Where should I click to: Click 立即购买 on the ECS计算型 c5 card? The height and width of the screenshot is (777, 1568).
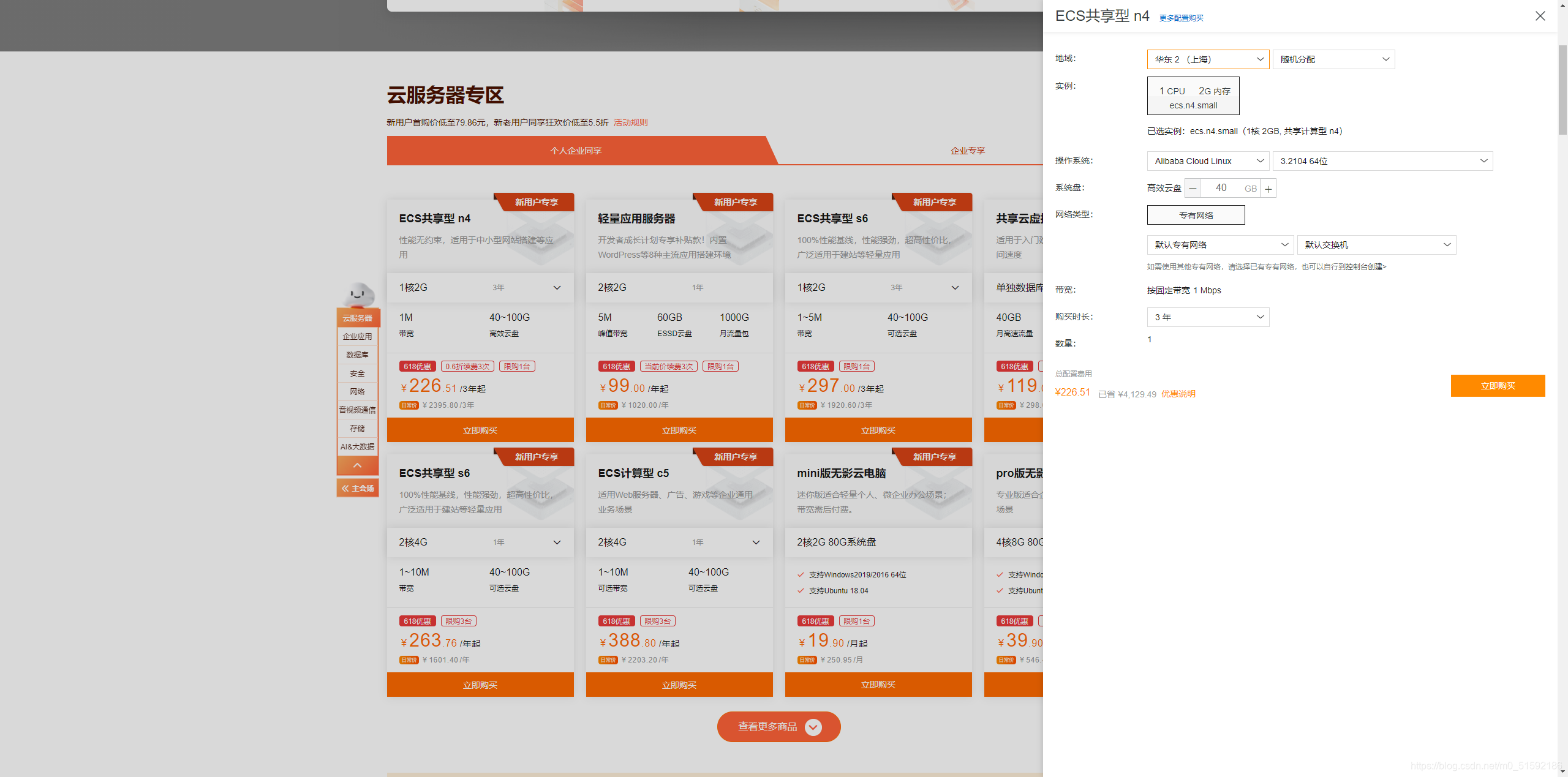click(679, 685)
